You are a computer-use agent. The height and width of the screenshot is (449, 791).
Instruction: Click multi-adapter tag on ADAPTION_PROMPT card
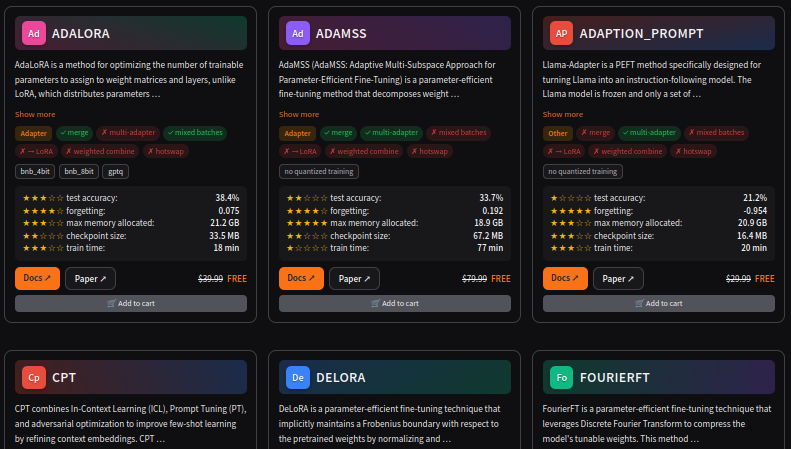click(x=649, y=133)
